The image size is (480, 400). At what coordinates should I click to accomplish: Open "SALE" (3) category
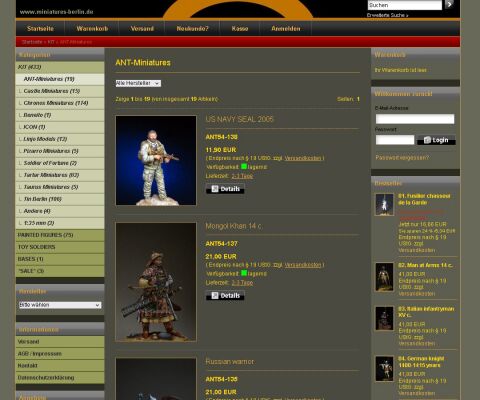(60, 271)
